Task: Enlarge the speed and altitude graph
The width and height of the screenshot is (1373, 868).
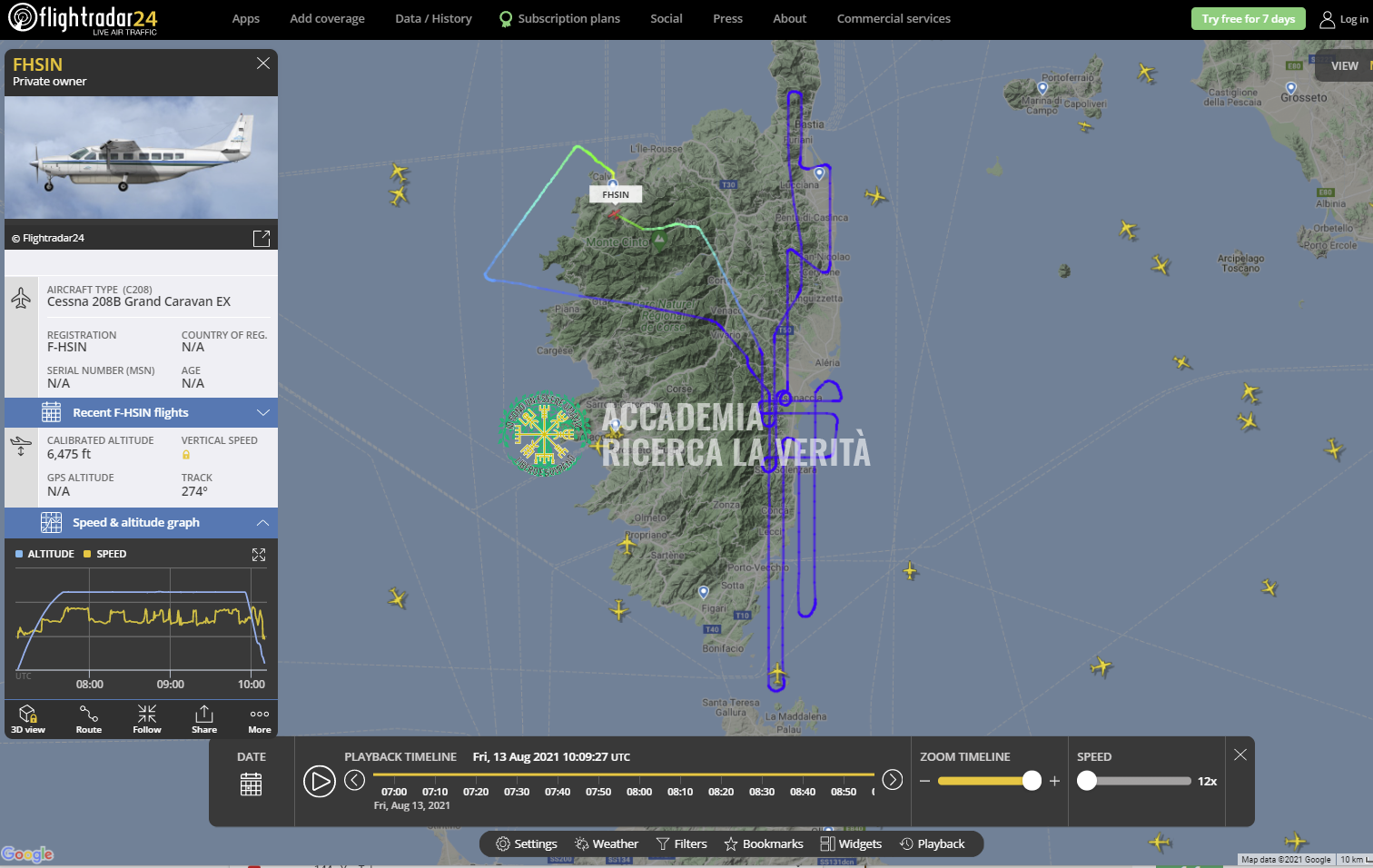Action: (x=259, y=555)
